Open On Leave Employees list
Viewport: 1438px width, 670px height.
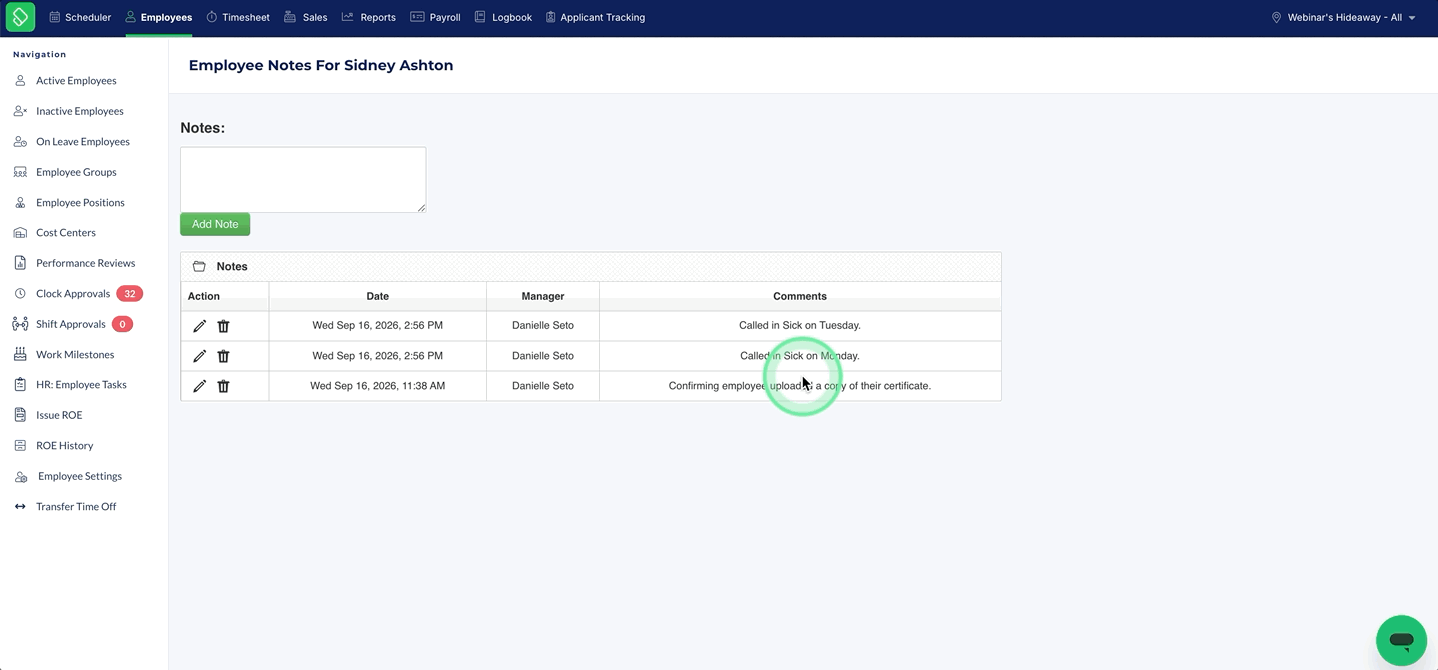[x=83, y=141]
